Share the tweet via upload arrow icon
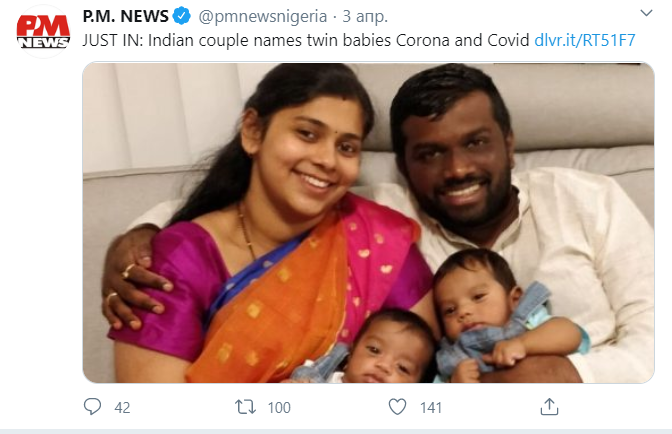The image size is (672, 434). click(x=549, y=407)
